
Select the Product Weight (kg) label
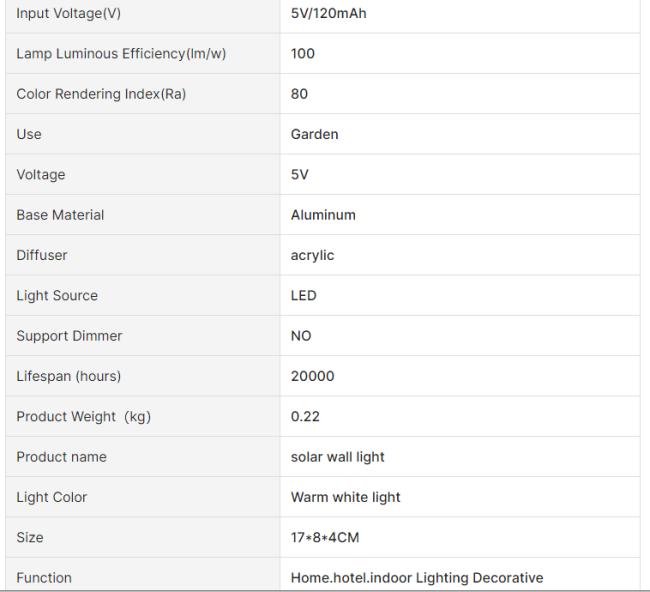83,416
